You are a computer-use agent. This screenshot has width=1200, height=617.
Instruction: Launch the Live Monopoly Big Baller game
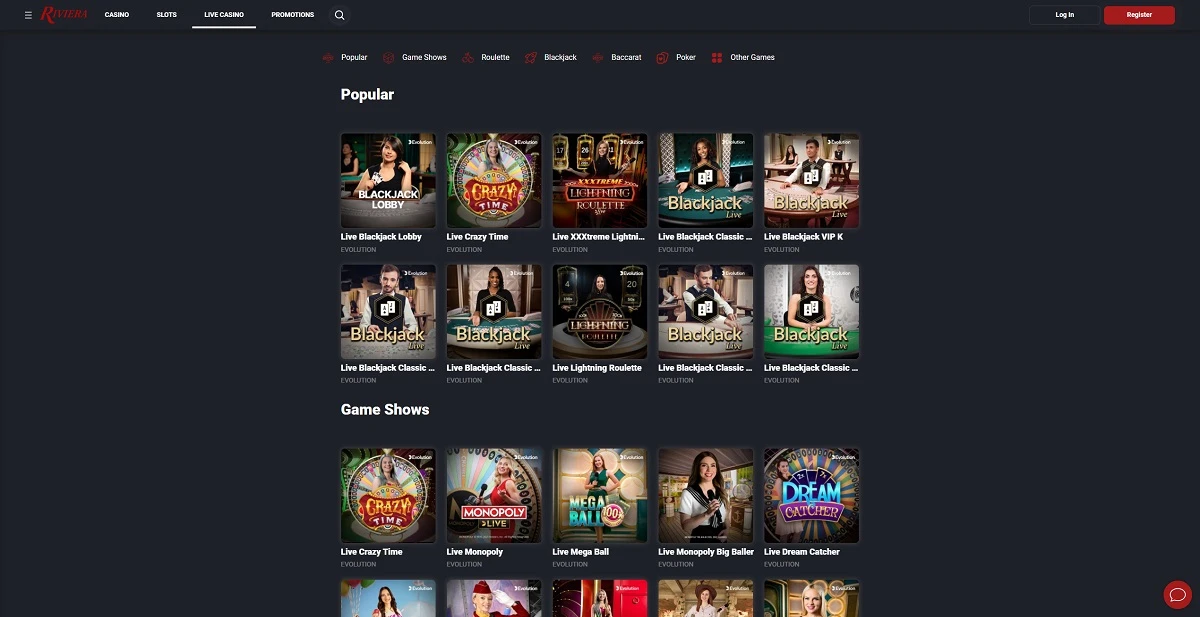[x=705, y=496]
